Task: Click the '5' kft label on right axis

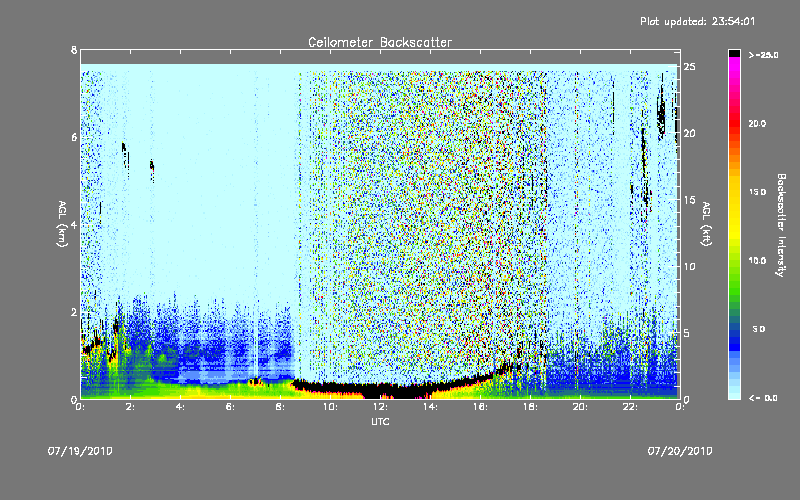Action: point(686,333)
